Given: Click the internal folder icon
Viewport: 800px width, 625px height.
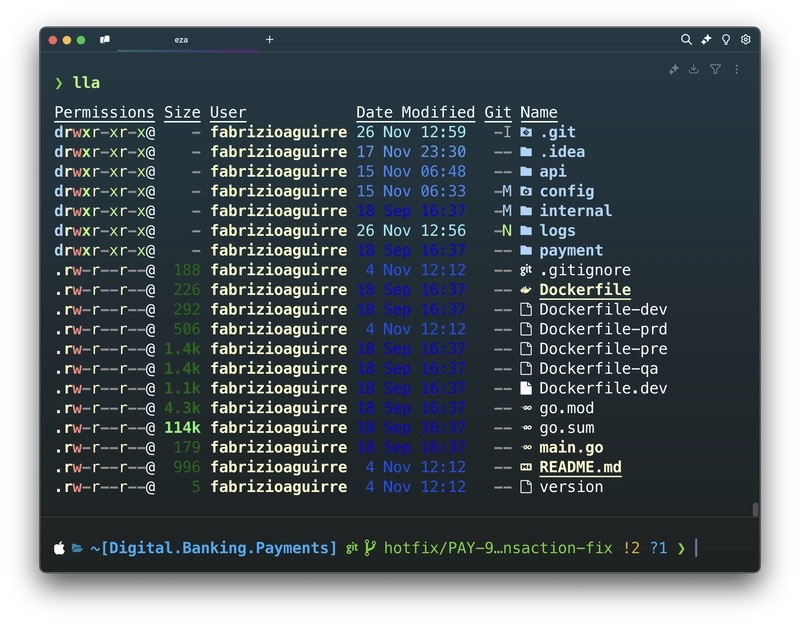Looking at the screenshot, I should (526, 211).
